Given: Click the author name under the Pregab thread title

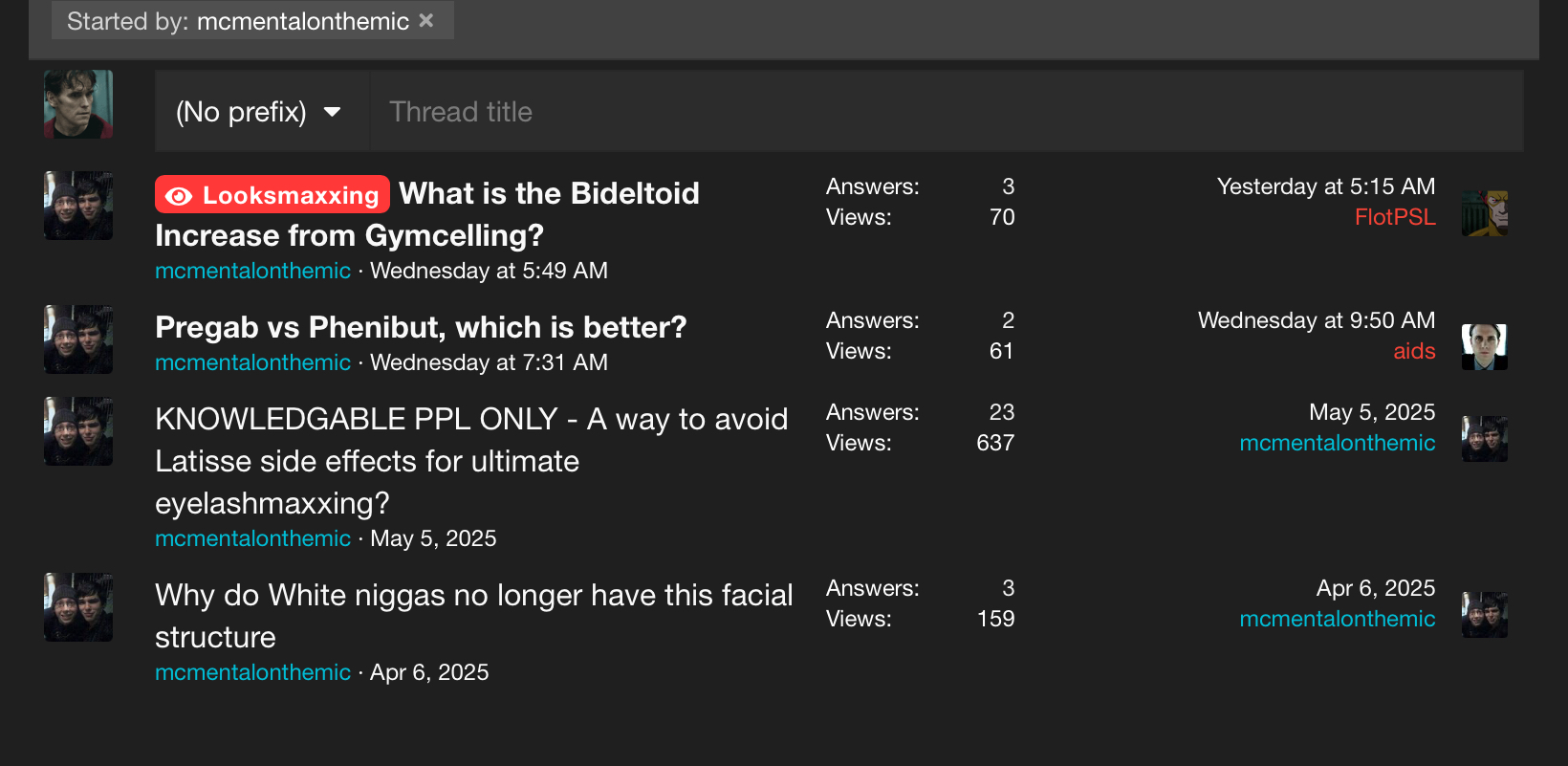Looking at the screenshot, I should pos(252,363).
